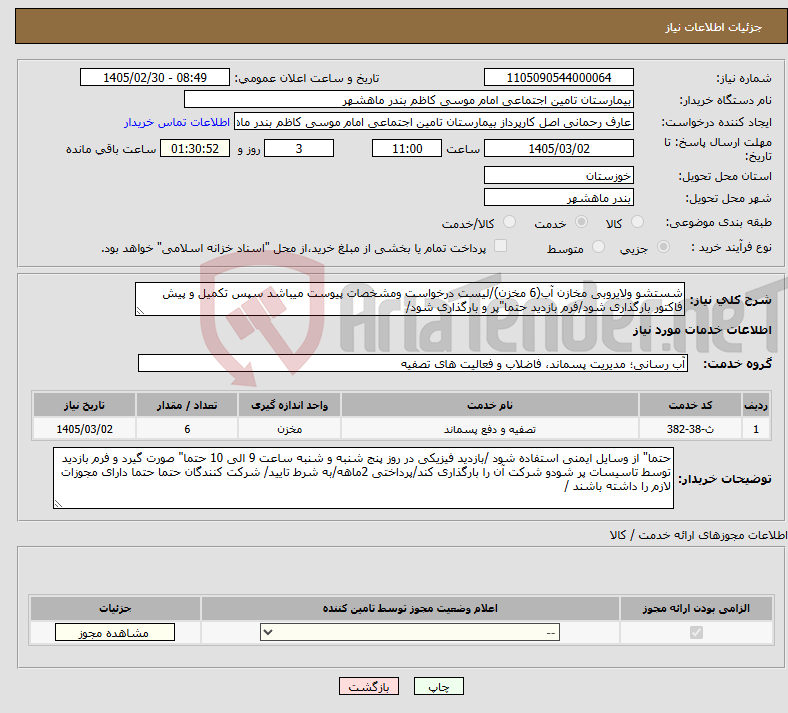Screen dimensions: 788x713
Task: Select the خدمت radio button
Action: point(581,222)
